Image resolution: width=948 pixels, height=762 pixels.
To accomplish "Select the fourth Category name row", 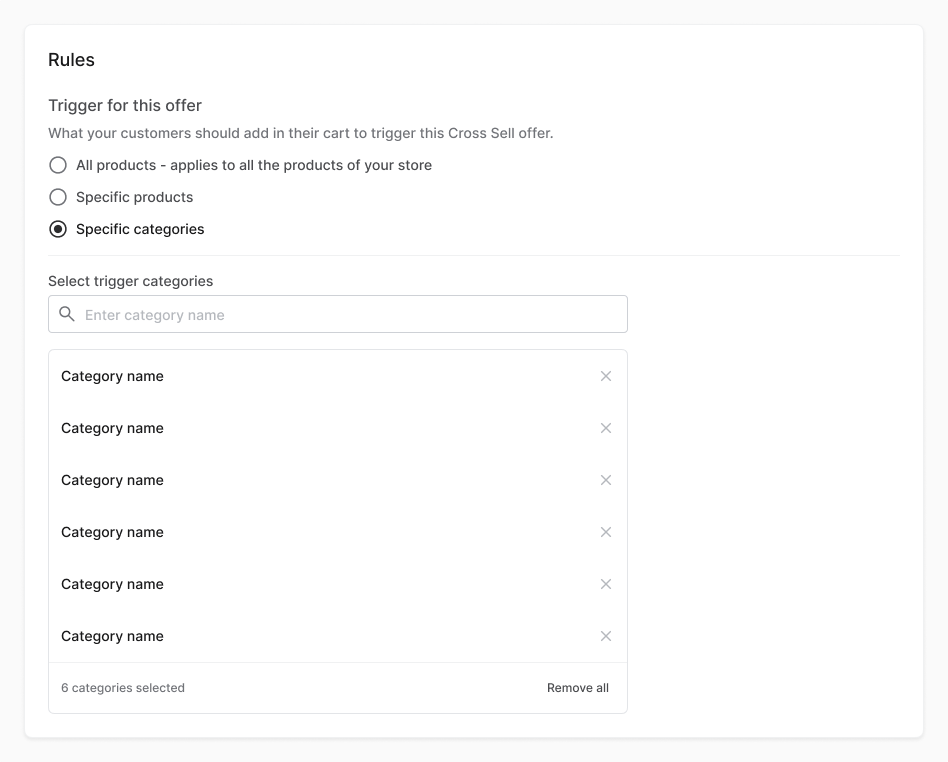I will [x=338, y=532].
